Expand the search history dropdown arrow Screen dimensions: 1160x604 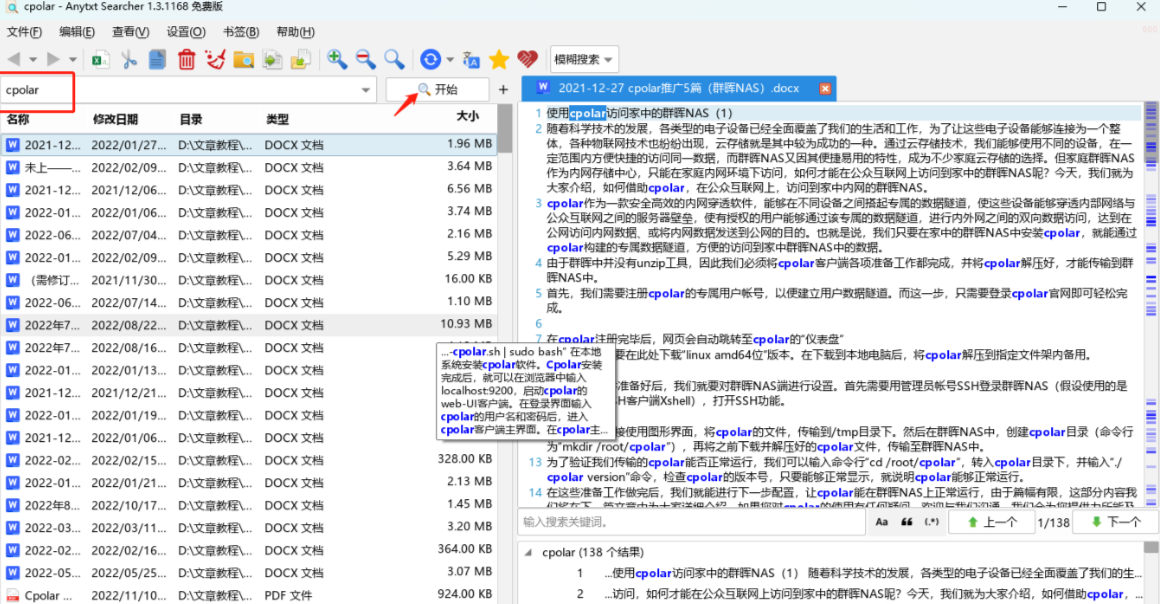pos(365,90)
